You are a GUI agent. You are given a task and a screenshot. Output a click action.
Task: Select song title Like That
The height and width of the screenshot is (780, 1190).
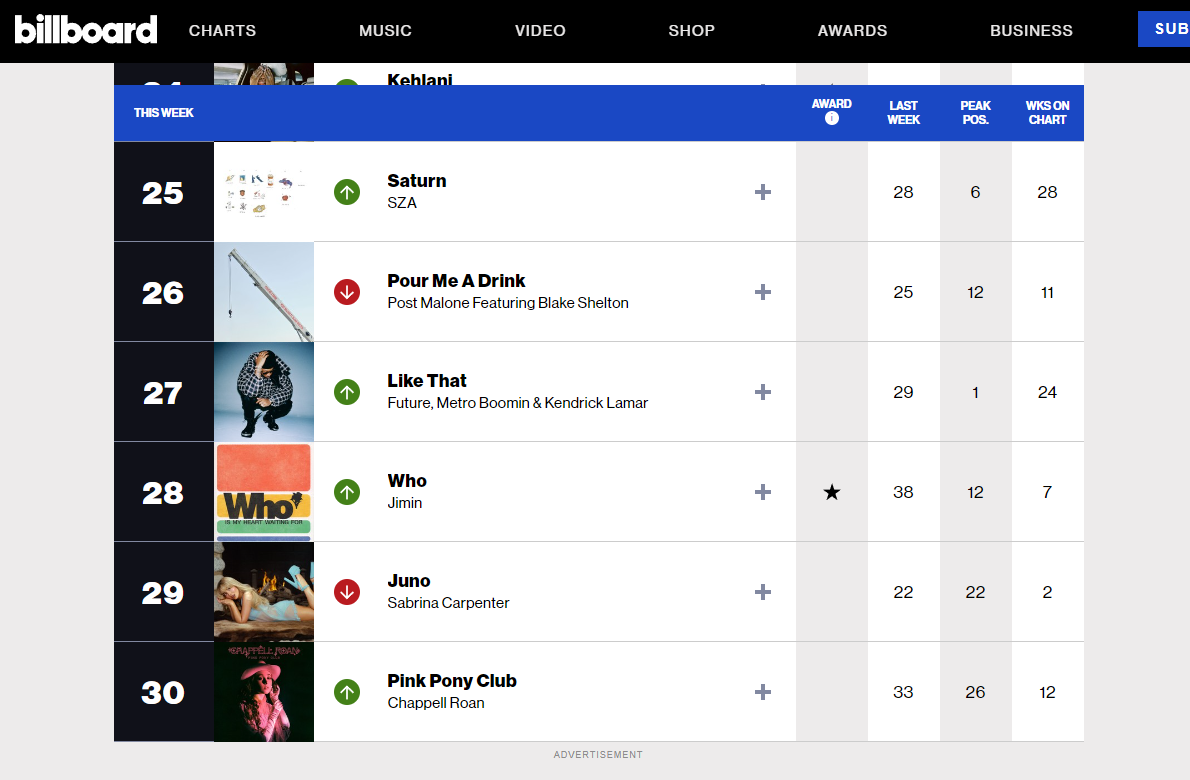click(x=427, y=381)
